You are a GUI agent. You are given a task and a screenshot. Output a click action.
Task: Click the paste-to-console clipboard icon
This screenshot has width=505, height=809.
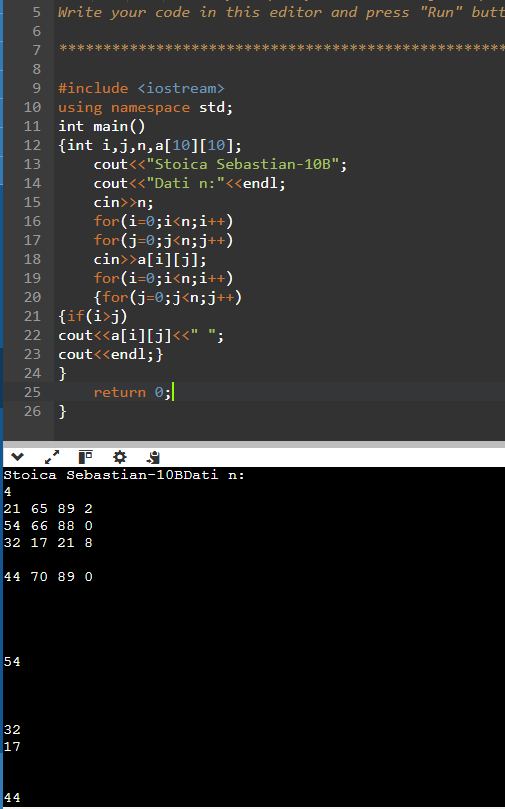153,457
